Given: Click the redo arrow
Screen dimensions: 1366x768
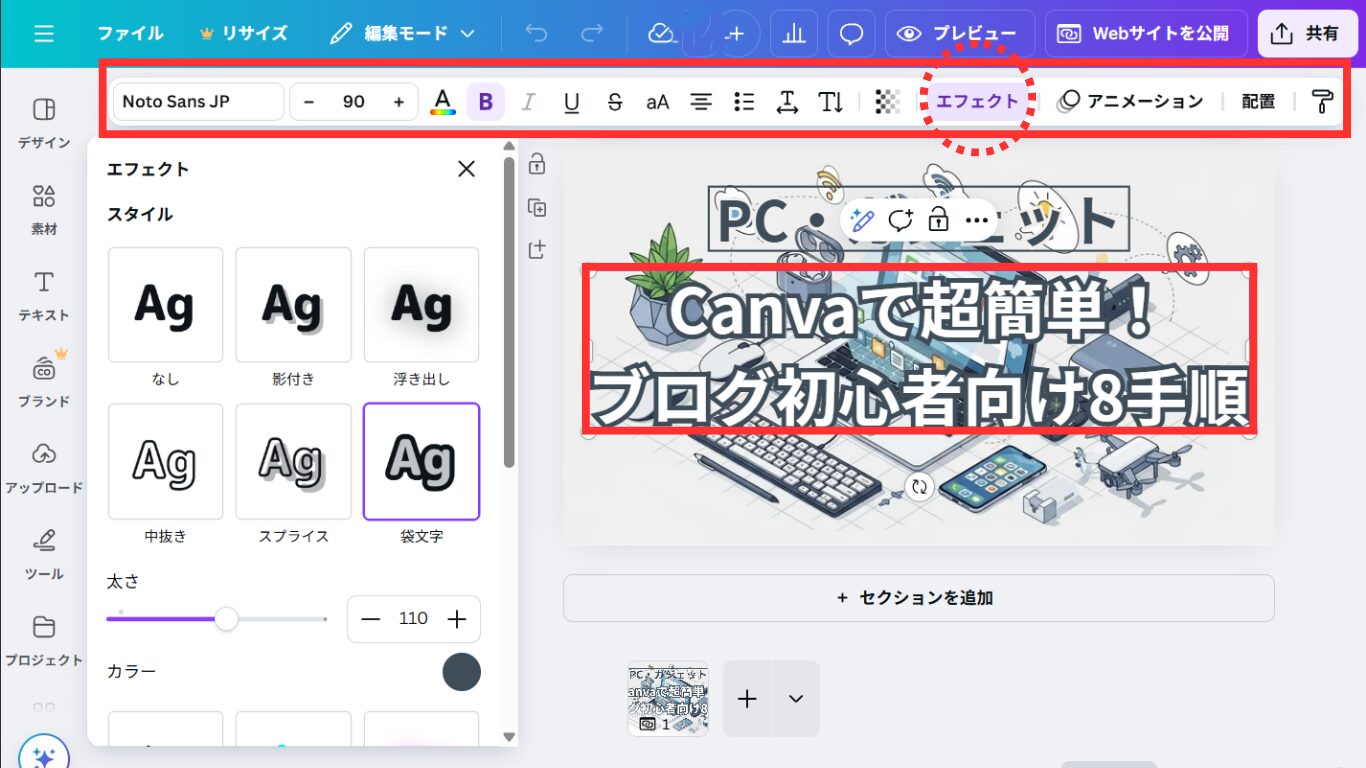Looking at the screenshot, I should pyautogui.click(x=592, y=33).
